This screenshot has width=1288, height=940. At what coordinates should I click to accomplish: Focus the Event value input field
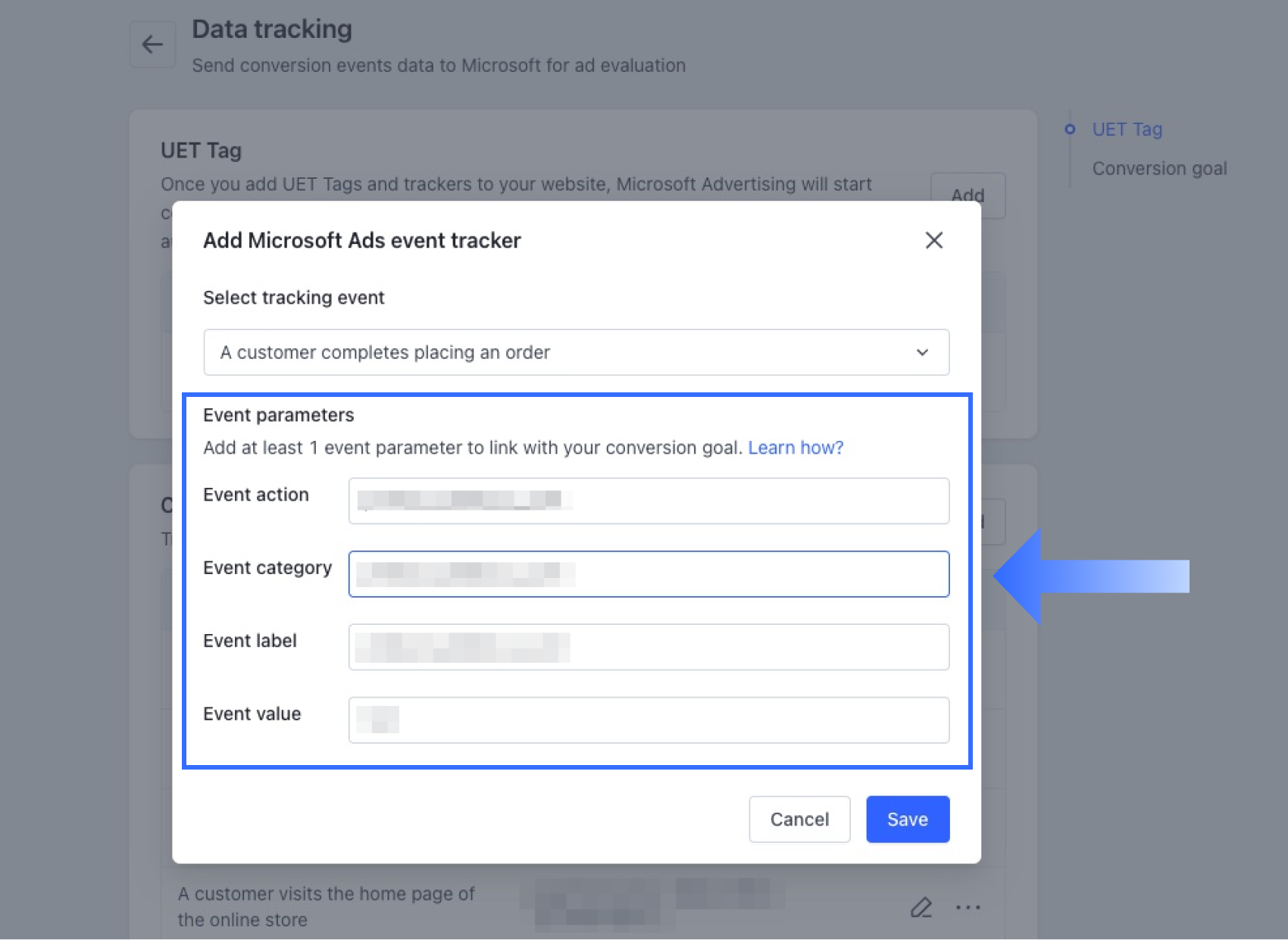coord(649,720)
